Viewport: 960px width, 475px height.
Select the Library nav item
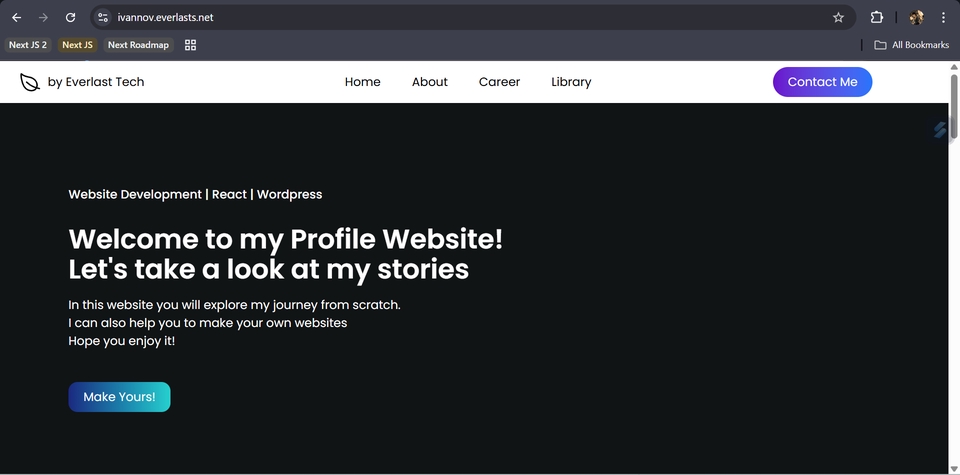coord(571,82)
